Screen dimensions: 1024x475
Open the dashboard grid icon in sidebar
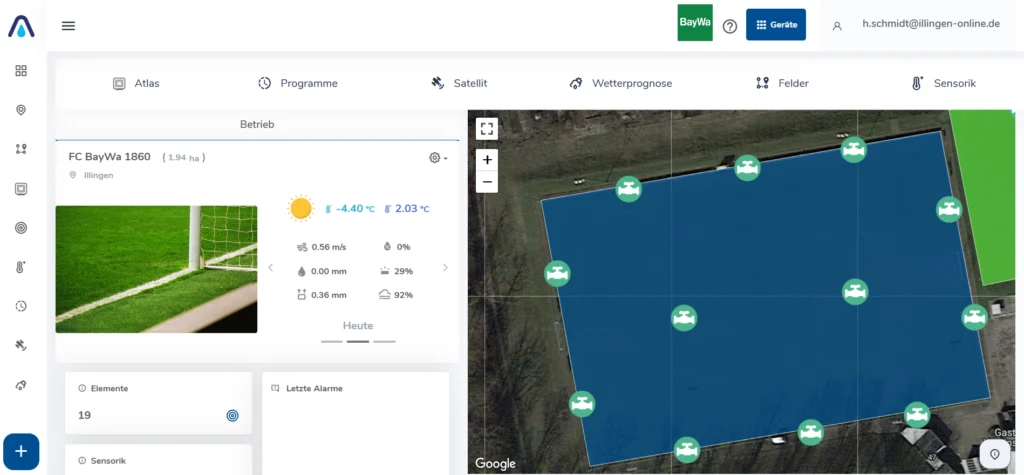click(21, 71)
